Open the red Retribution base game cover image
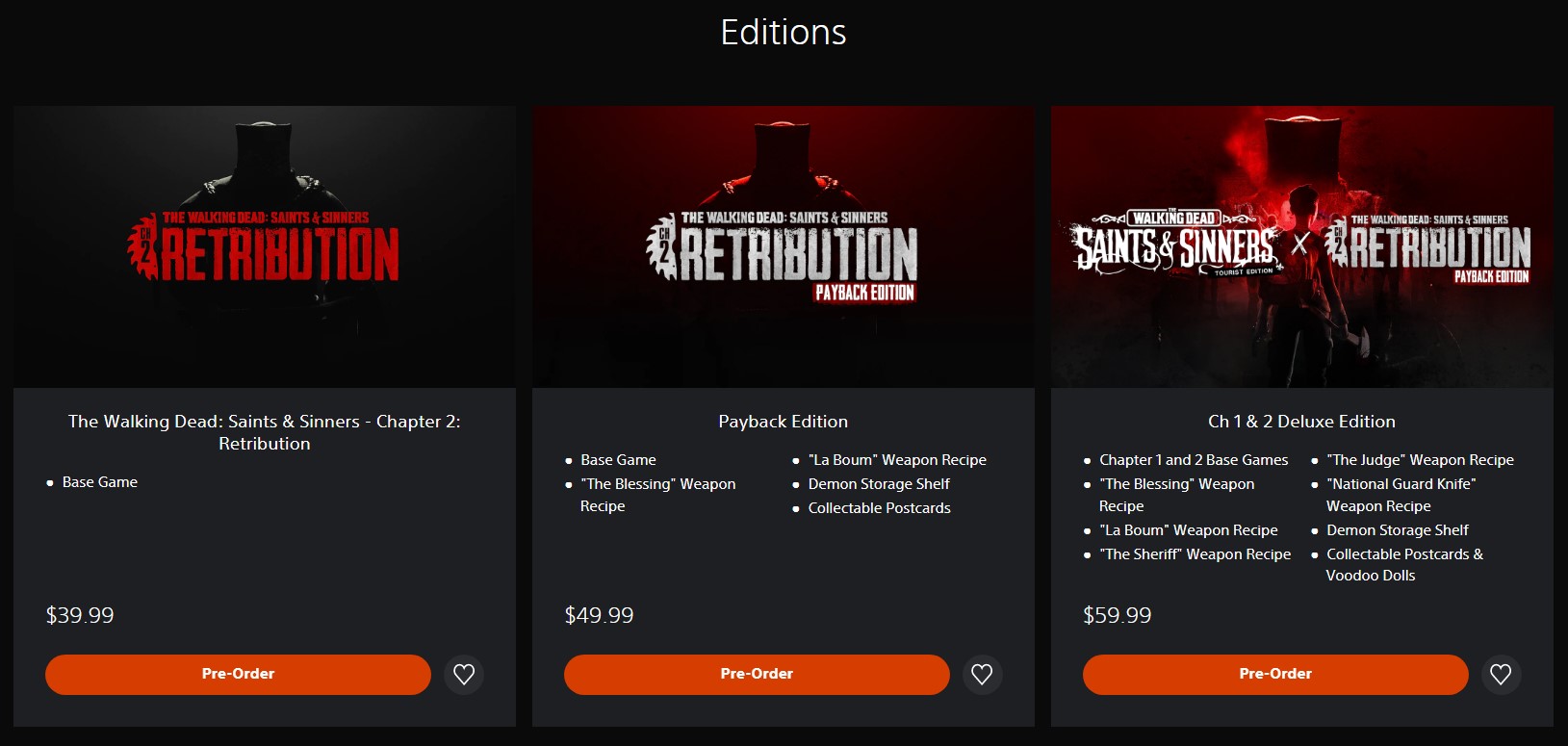1568x746 pixels. coord(265,246)
